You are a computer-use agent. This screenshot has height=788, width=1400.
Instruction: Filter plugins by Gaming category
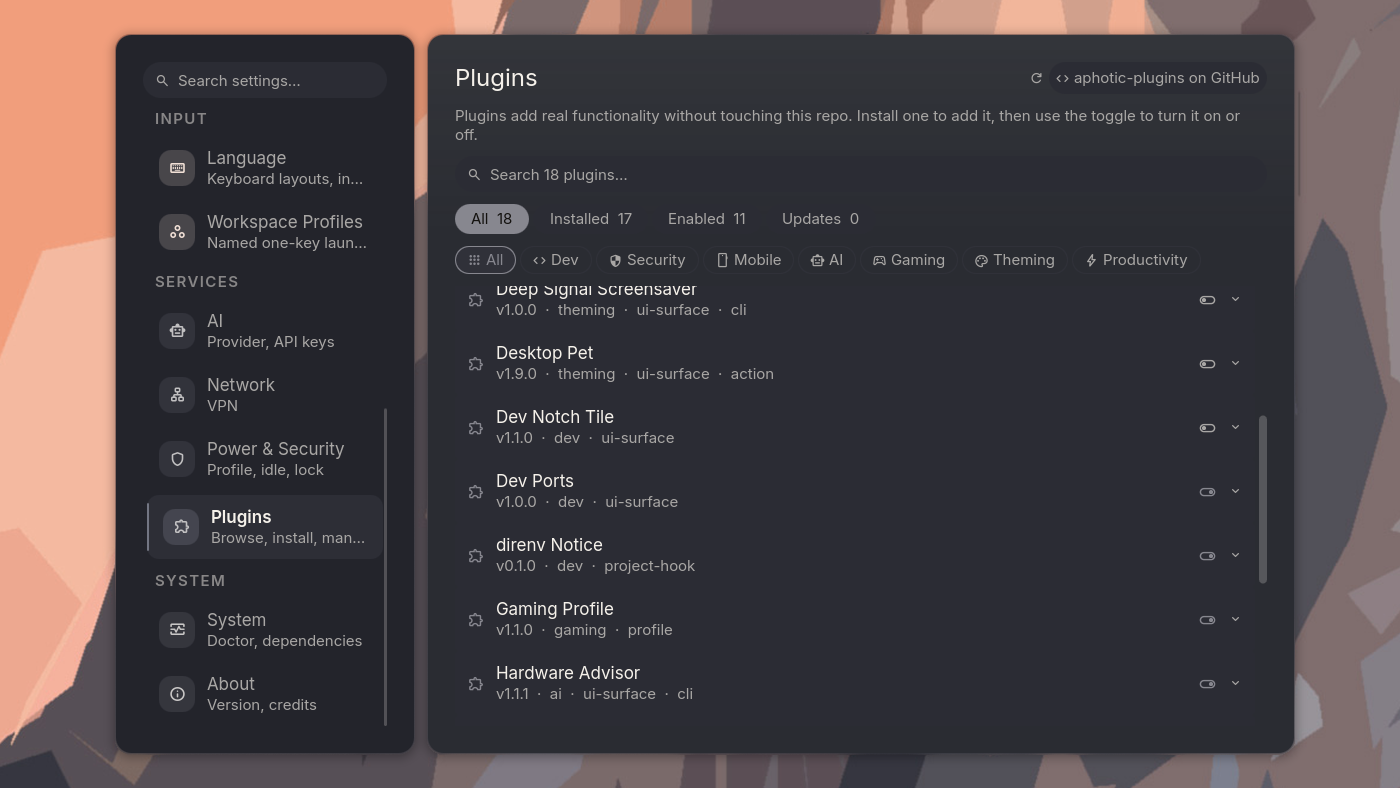coord(909,260)
